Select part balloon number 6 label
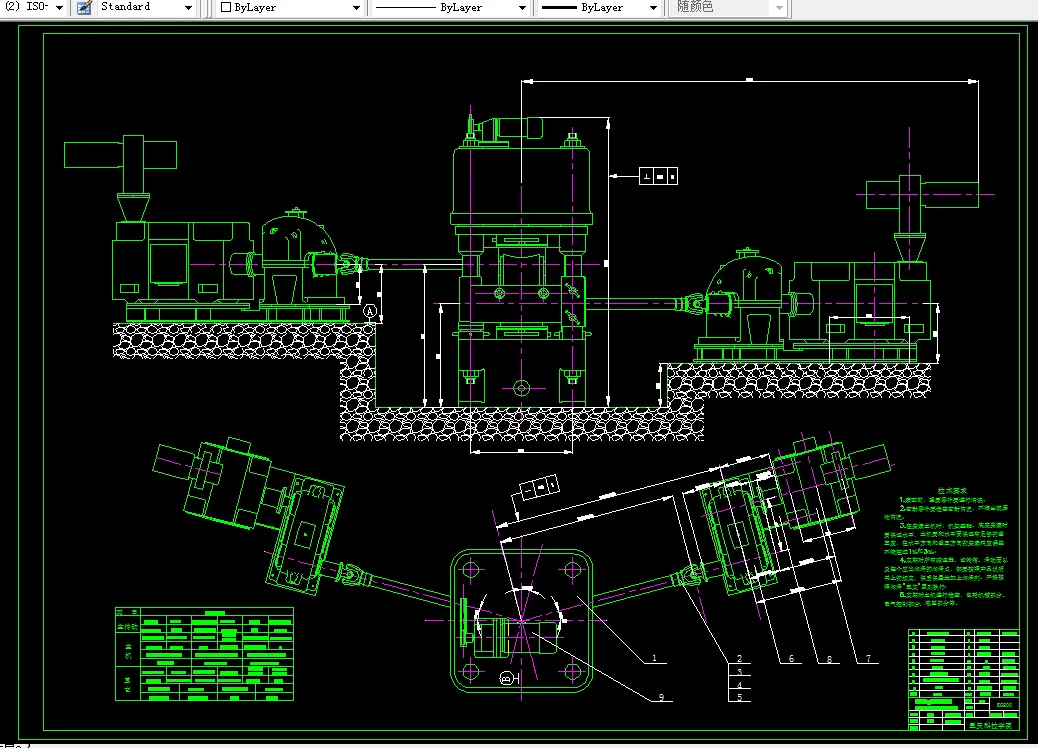The width and height of the screenshot is (1038, 748). pos(790,659)
